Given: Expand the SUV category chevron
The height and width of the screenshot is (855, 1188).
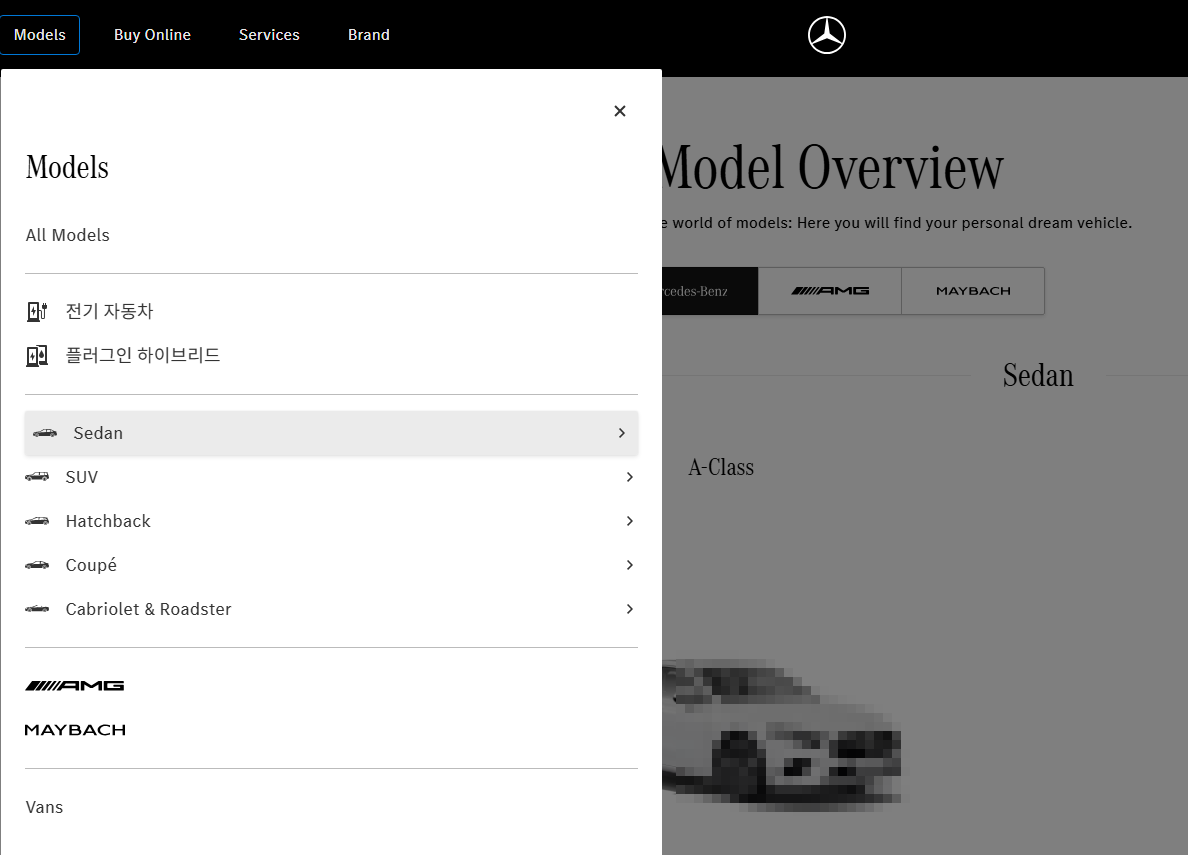Looking at the screenshot, I should point(630,477).
